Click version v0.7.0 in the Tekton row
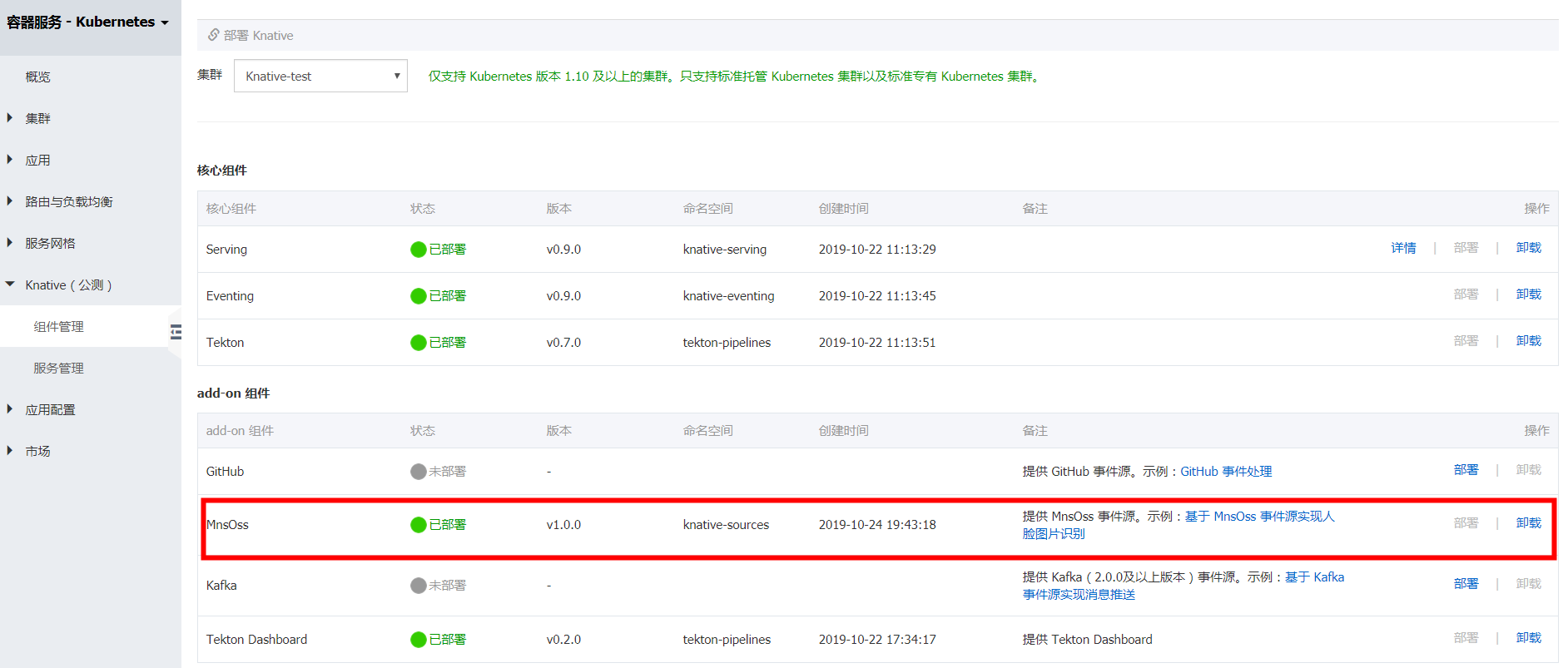 (563, 343)
